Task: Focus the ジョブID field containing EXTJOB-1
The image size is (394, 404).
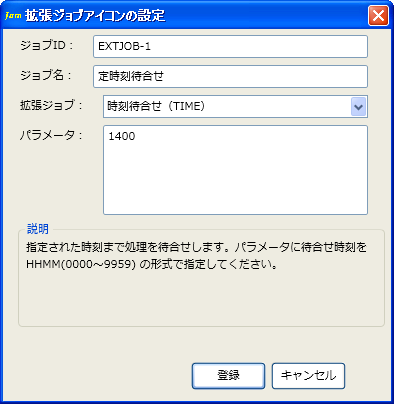Action: tap(230, 47)
